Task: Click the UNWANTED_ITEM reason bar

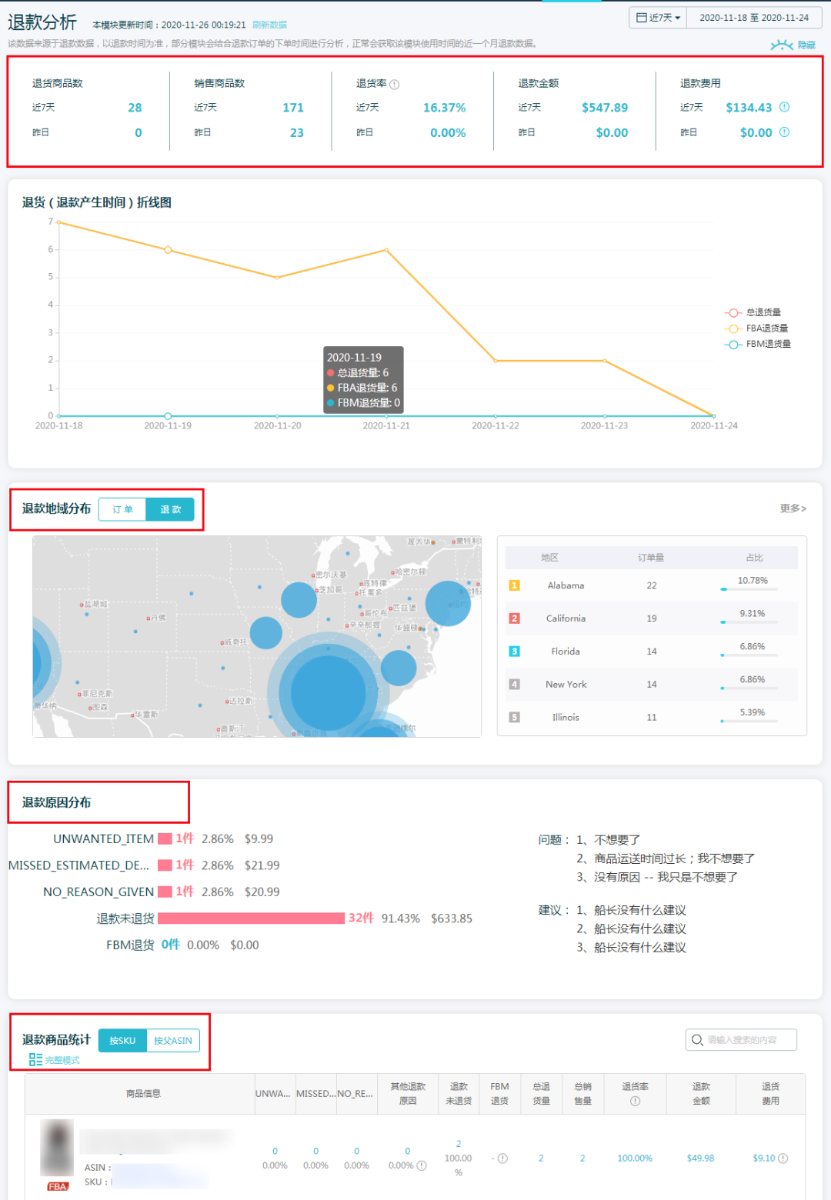Action: tap(165, 839)
